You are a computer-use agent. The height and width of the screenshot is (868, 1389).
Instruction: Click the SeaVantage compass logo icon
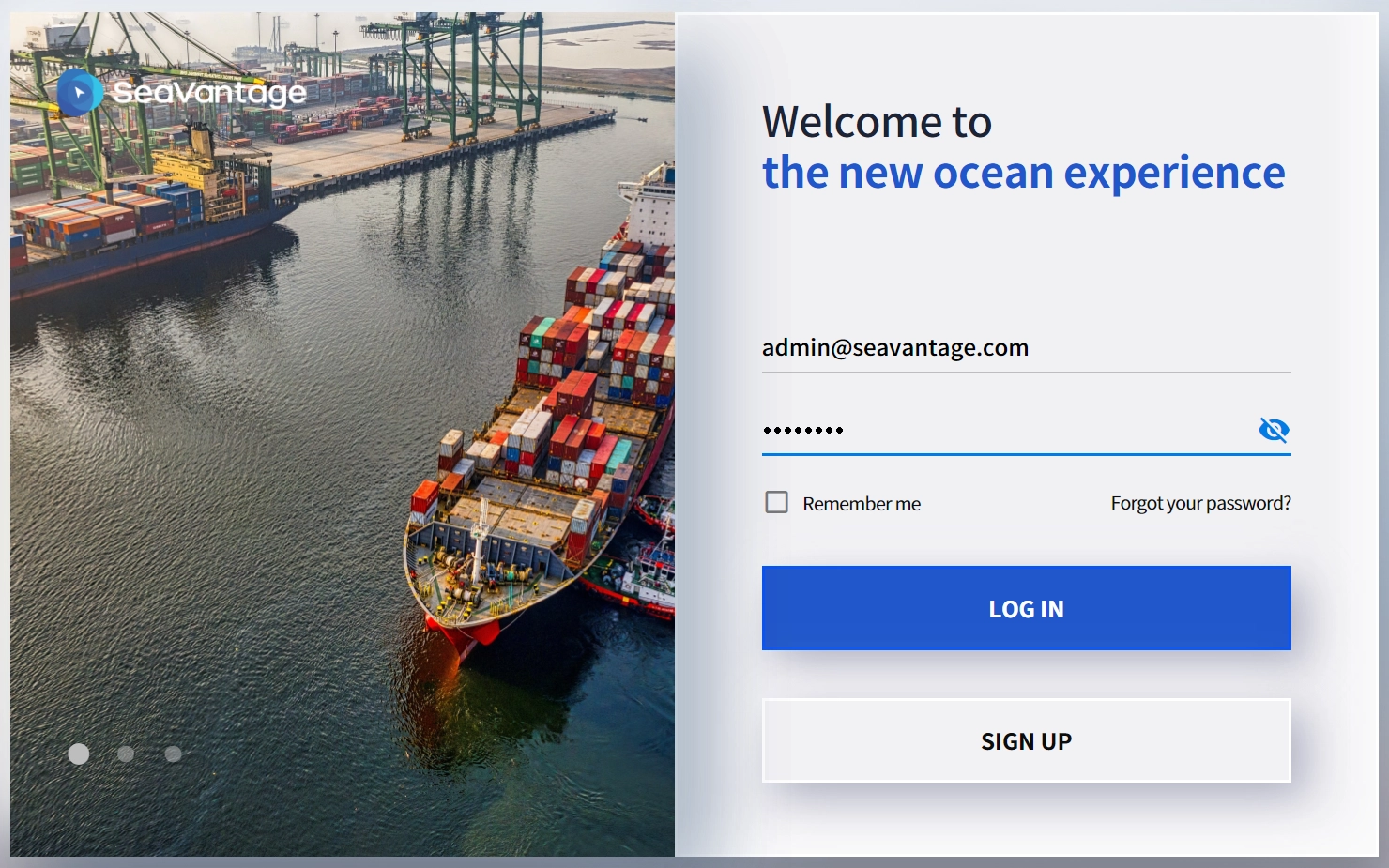click(x=80, y=92)
